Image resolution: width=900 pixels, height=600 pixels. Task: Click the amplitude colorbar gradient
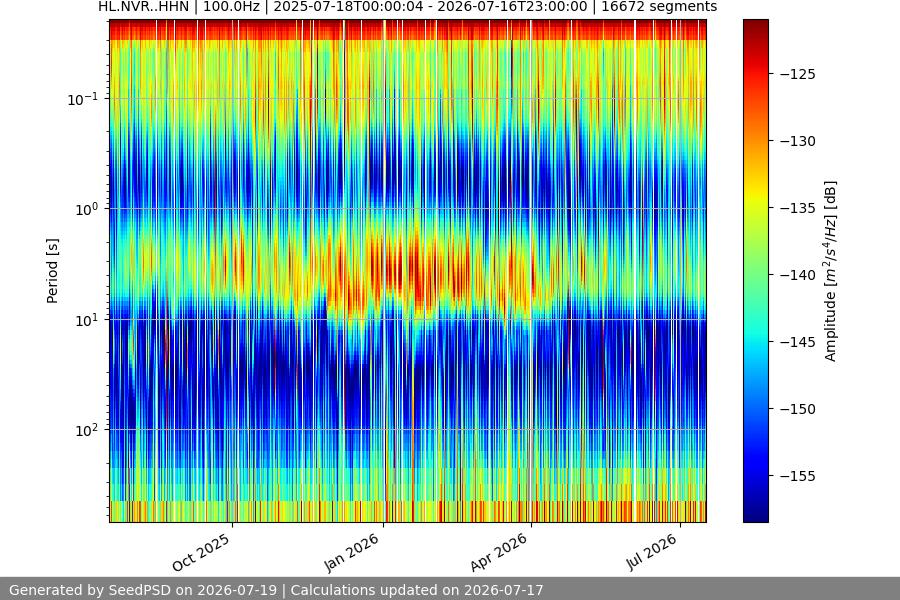coord(755,271)
